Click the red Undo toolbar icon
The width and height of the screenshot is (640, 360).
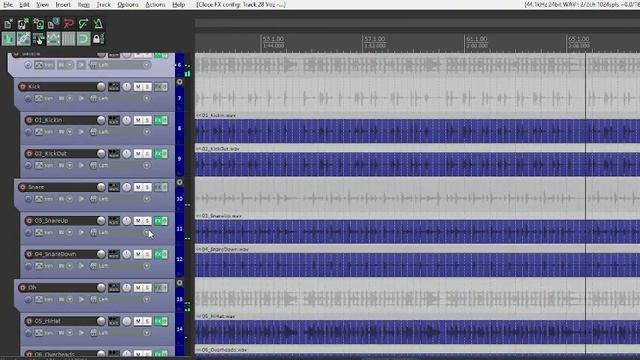point(69,24)
